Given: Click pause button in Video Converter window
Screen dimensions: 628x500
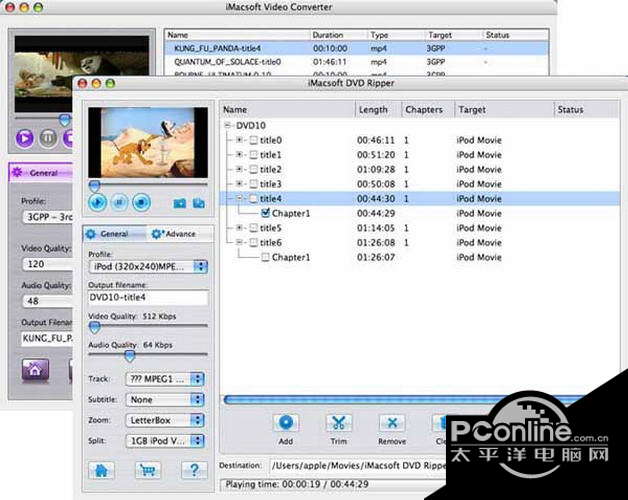Looking at the screenshot, I should coord(48,138).
